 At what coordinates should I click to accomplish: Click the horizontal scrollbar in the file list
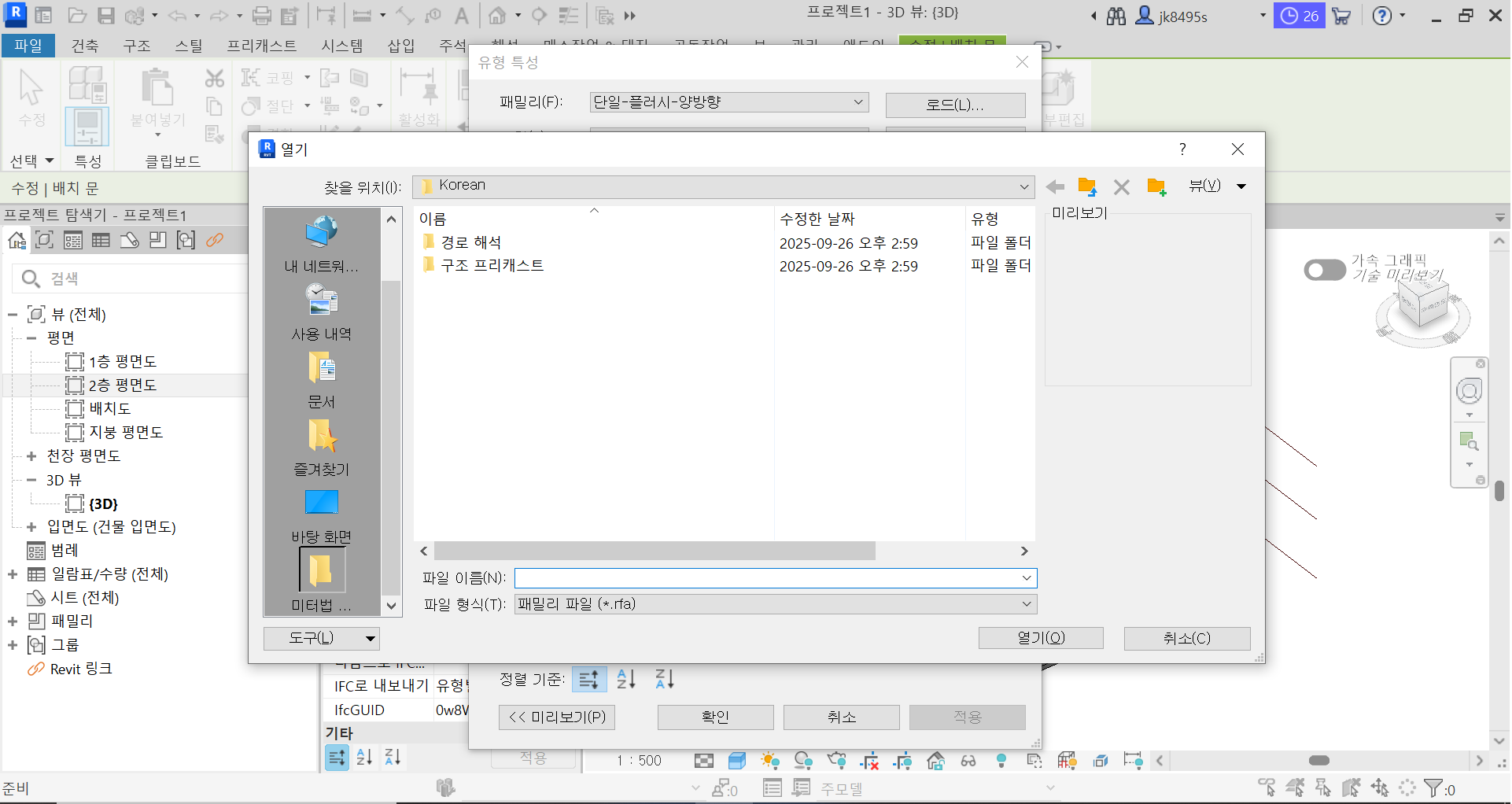point(655,551)
